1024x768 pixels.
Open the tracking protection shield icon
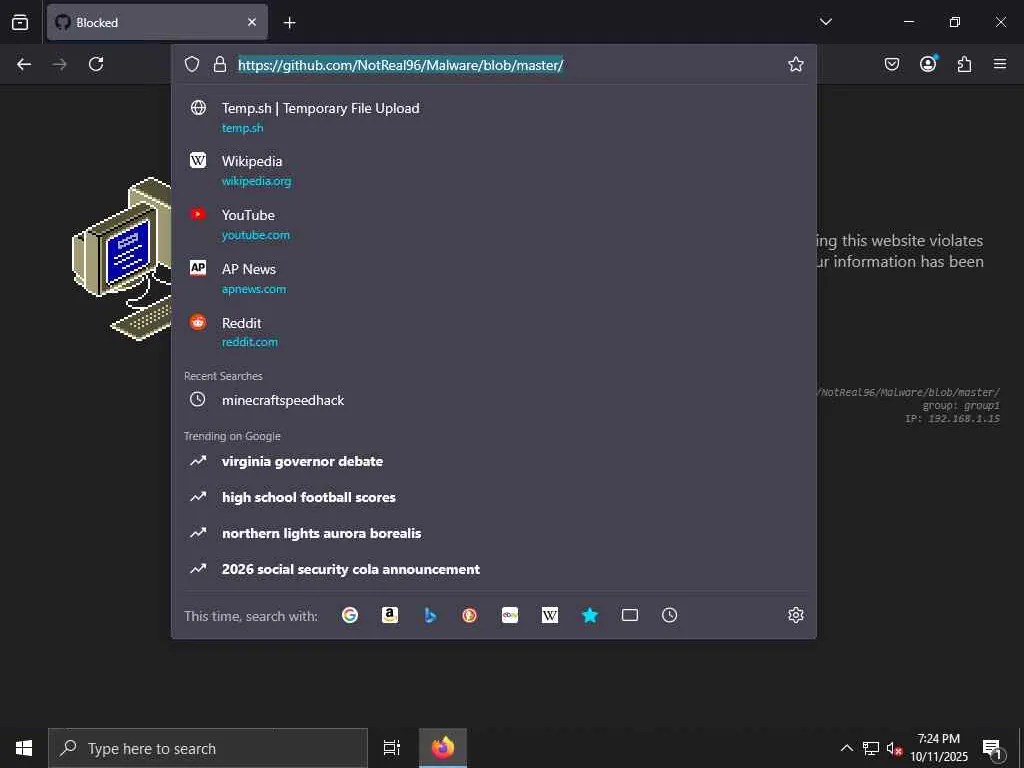[x=191, y=64]
